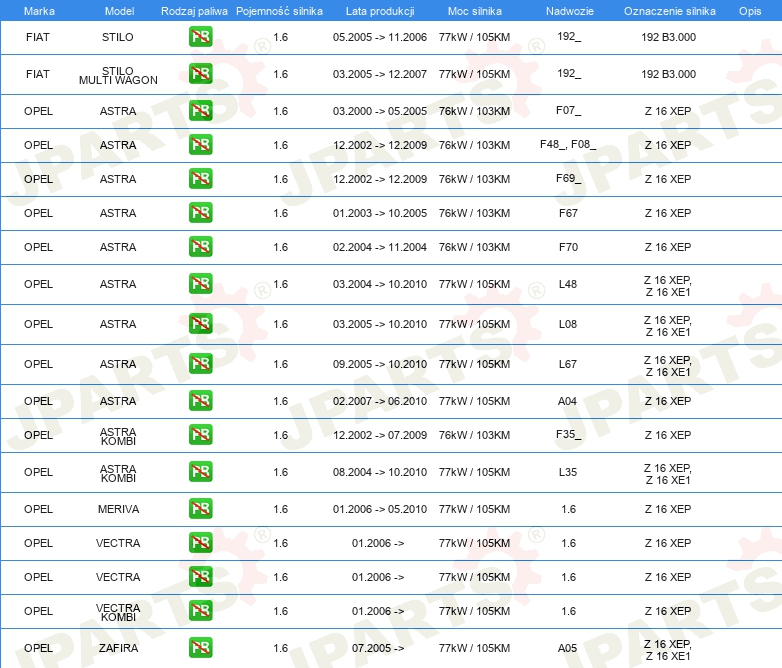Select body code F48_, F08_
The height and width of the screenshot is (668, 782).
568,144
